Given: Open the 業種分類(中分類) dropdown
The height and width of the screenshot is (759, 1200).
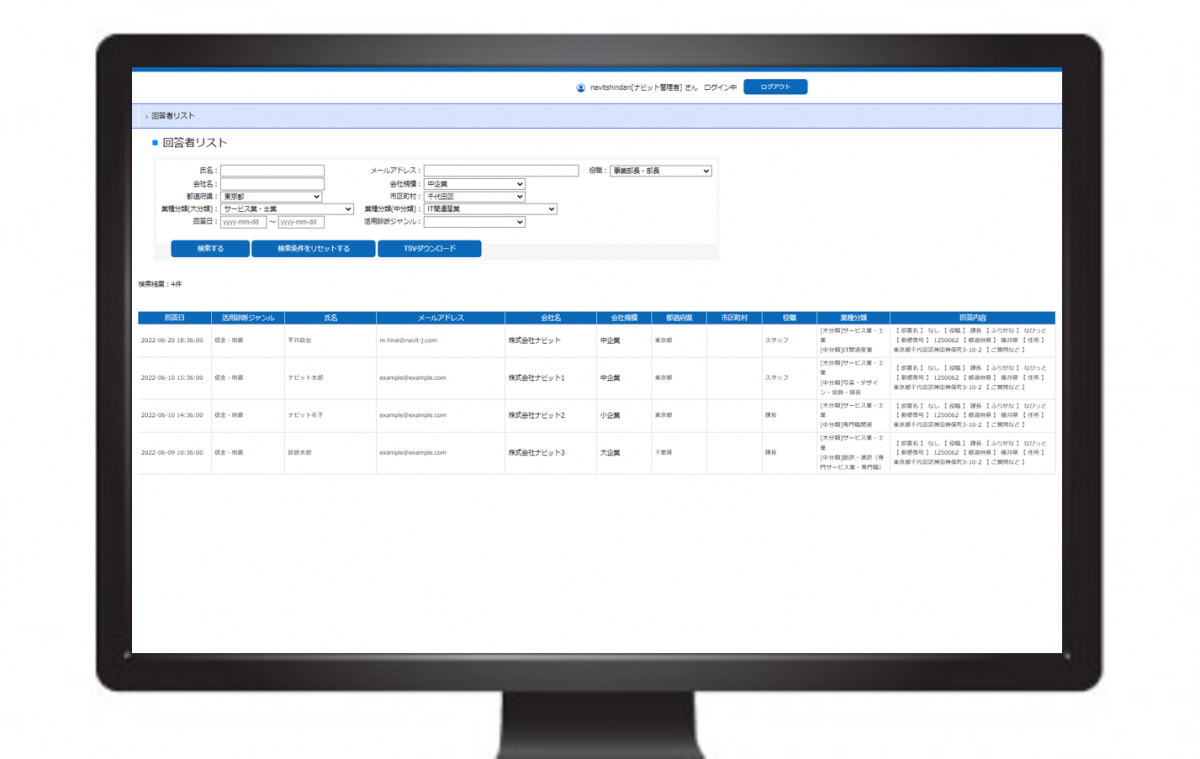Looking at the screenshot, I should click(491, 209).
